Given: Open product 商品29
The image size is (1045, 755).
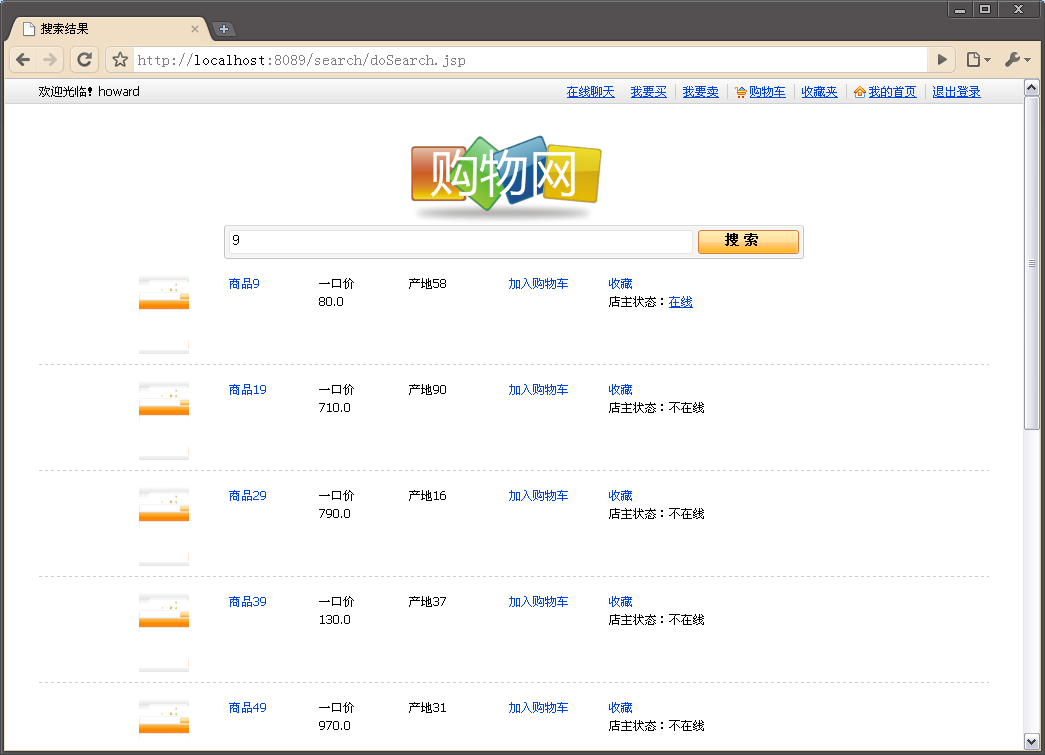Looking at the screenshot, I should [247, 496].
